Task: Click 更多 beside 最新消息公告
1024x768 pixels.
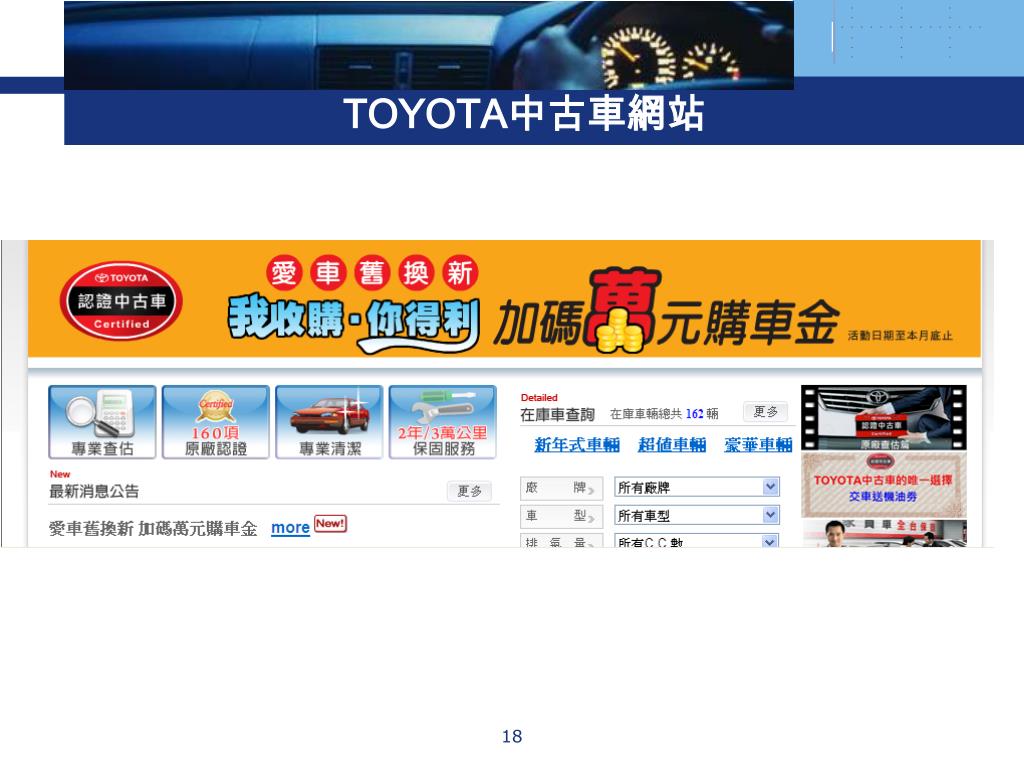Action: click(x=470, y=491)
